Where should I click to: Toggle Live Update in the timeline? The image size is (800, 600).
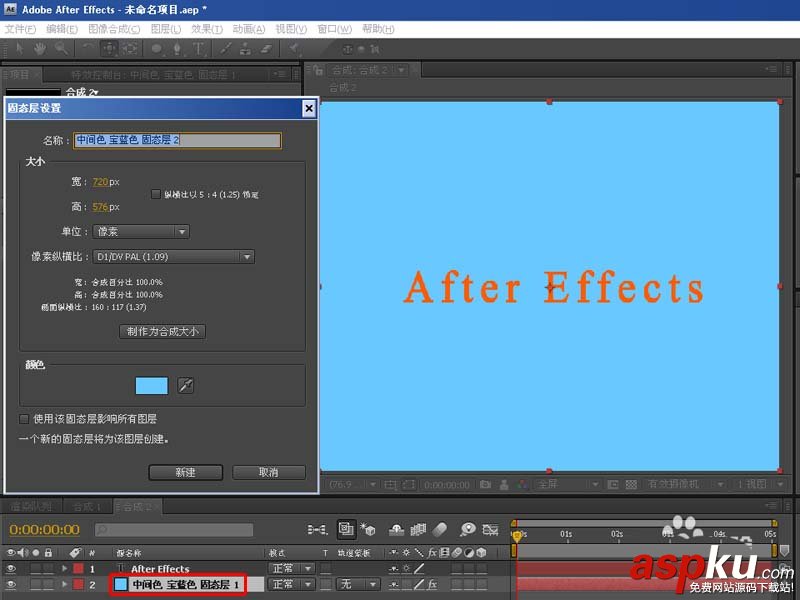pos(346,529)
